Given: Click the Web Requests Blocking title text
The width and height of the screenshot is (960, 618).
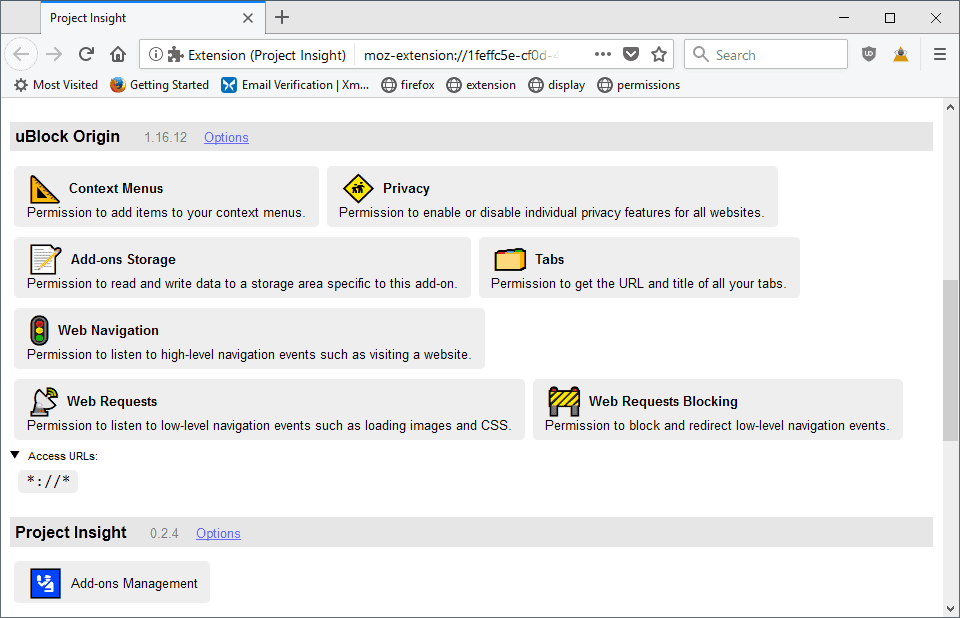Looking at the screenshot, I should [x=663, y=402].
